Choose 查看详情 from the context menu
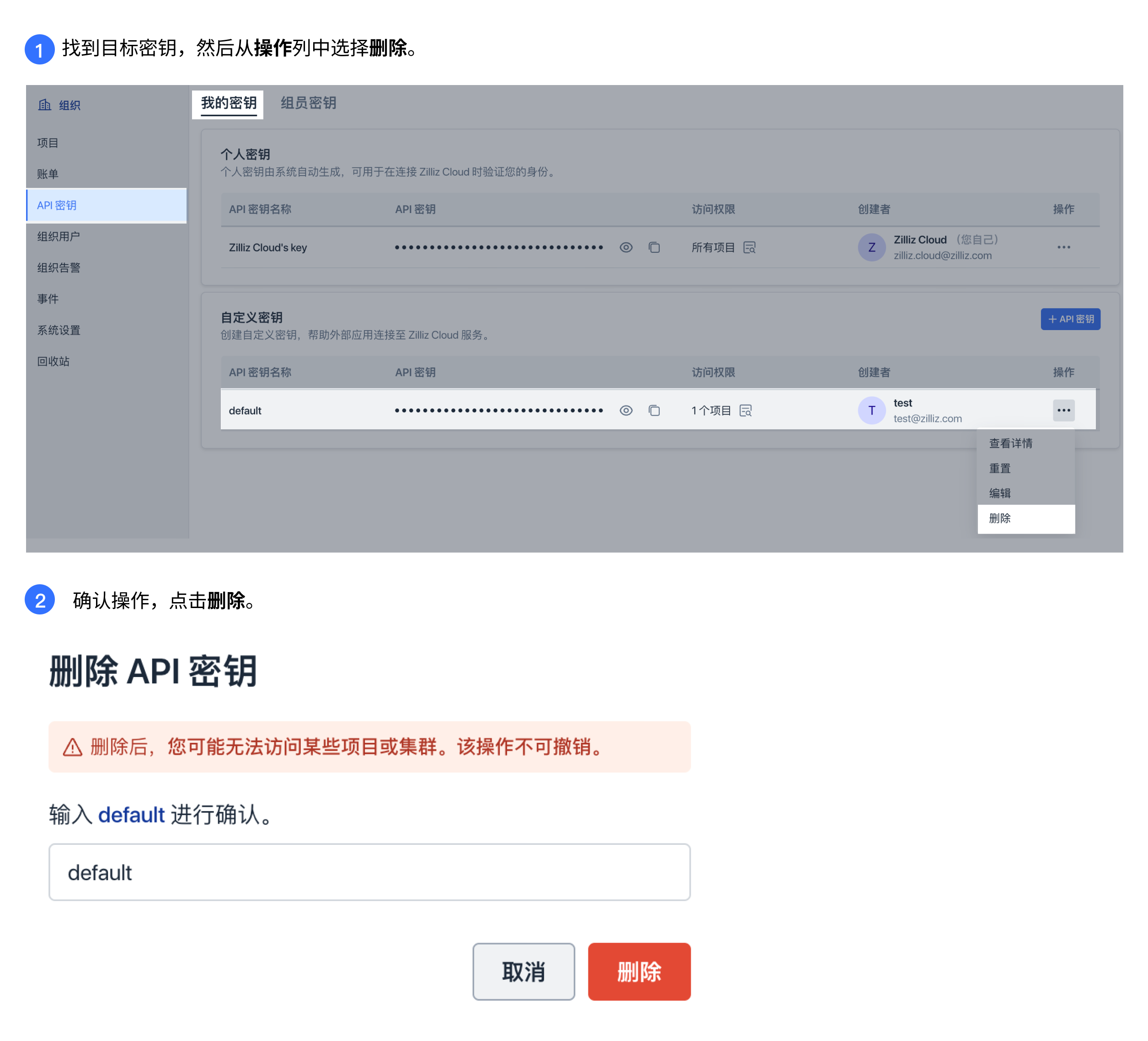Viewport: 1148px width, 1041px height. [1026, 443]
